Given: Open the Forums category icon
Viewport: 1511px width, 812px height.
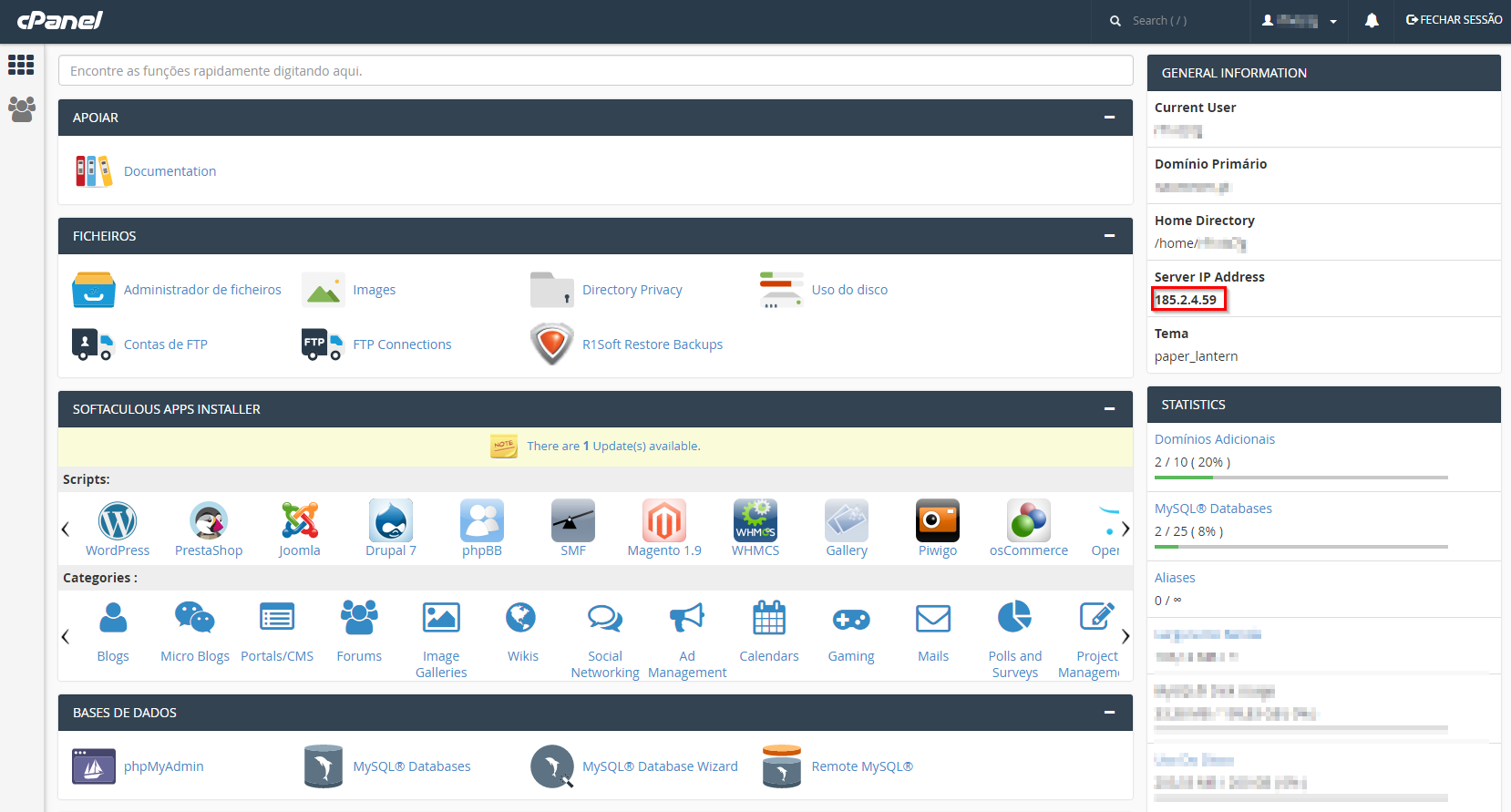Looking at the screenshot, I should [359, 618].
